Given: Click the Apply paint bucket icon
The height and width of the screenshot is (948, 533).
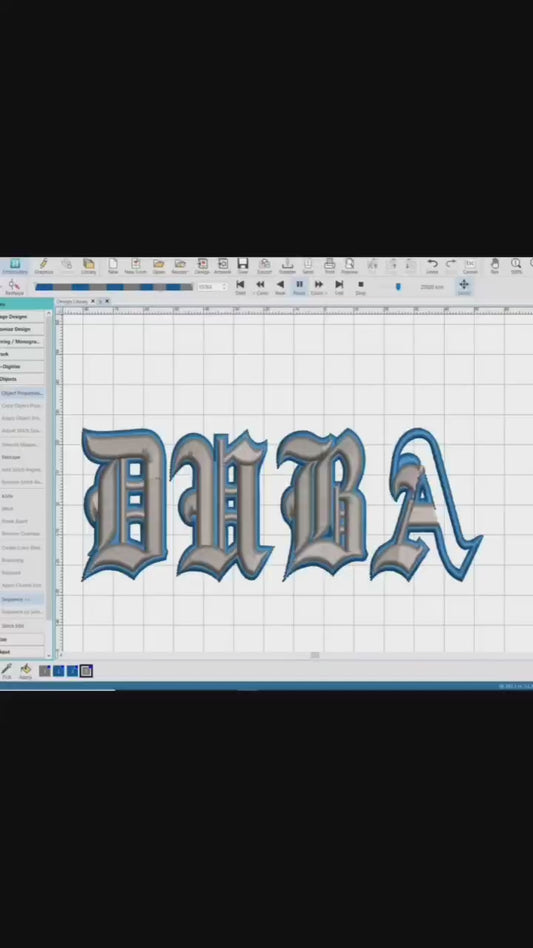Looking at the screenshot, I should tap(25, 670).
